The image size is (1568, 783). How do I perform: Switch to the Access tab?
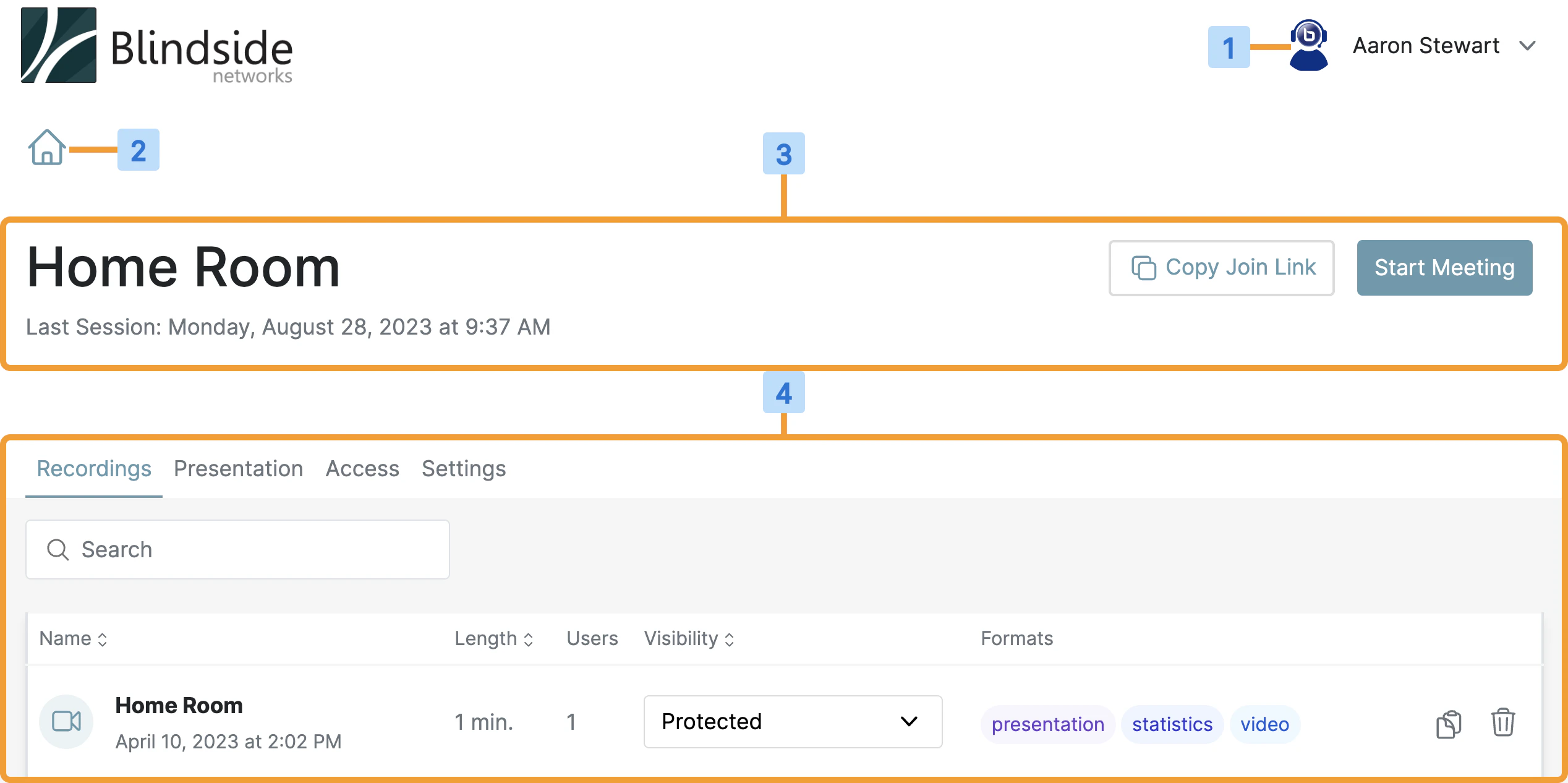[x=362, y=468]
